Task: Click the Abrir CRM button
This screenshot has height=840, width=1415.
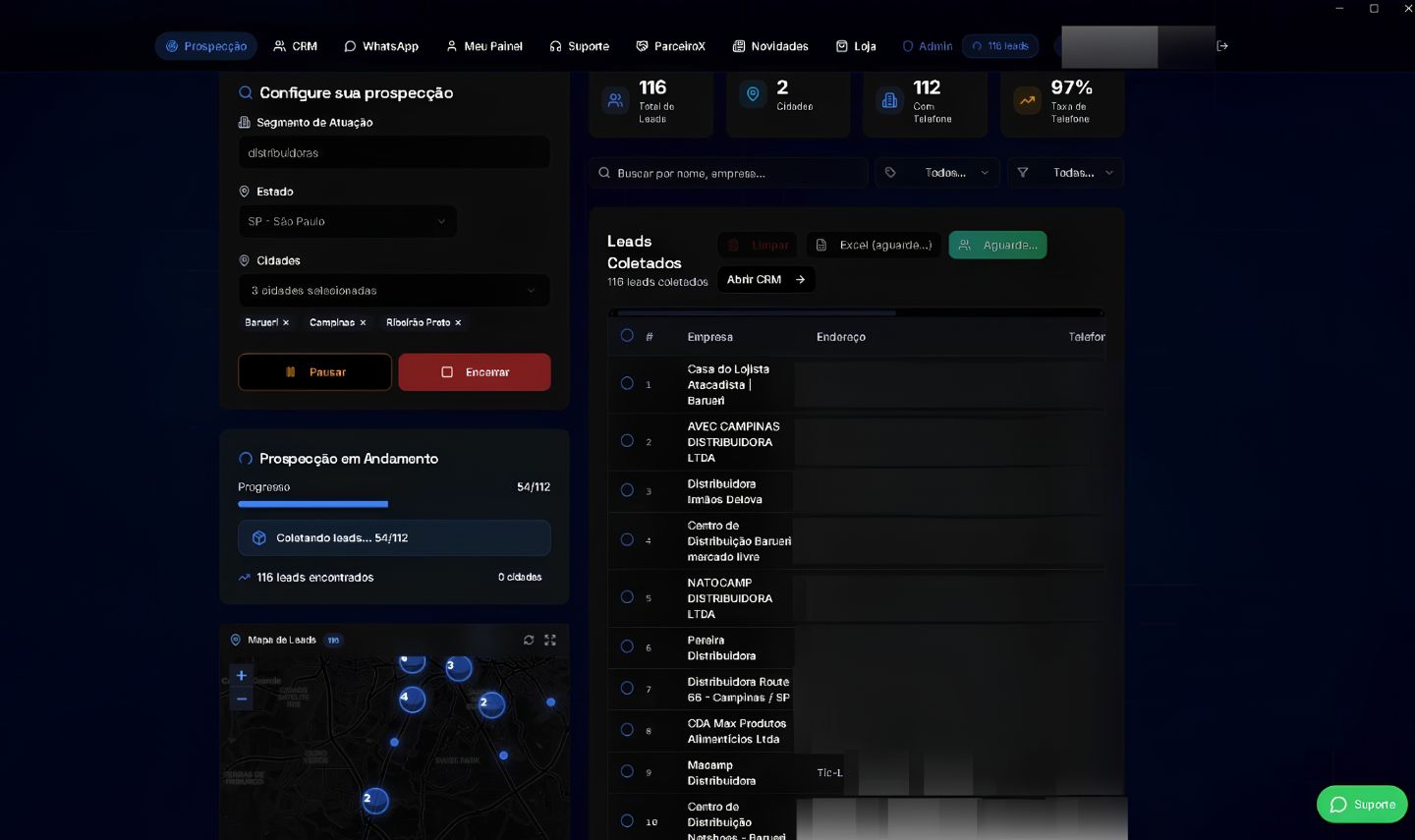Action: pos(765,280)
